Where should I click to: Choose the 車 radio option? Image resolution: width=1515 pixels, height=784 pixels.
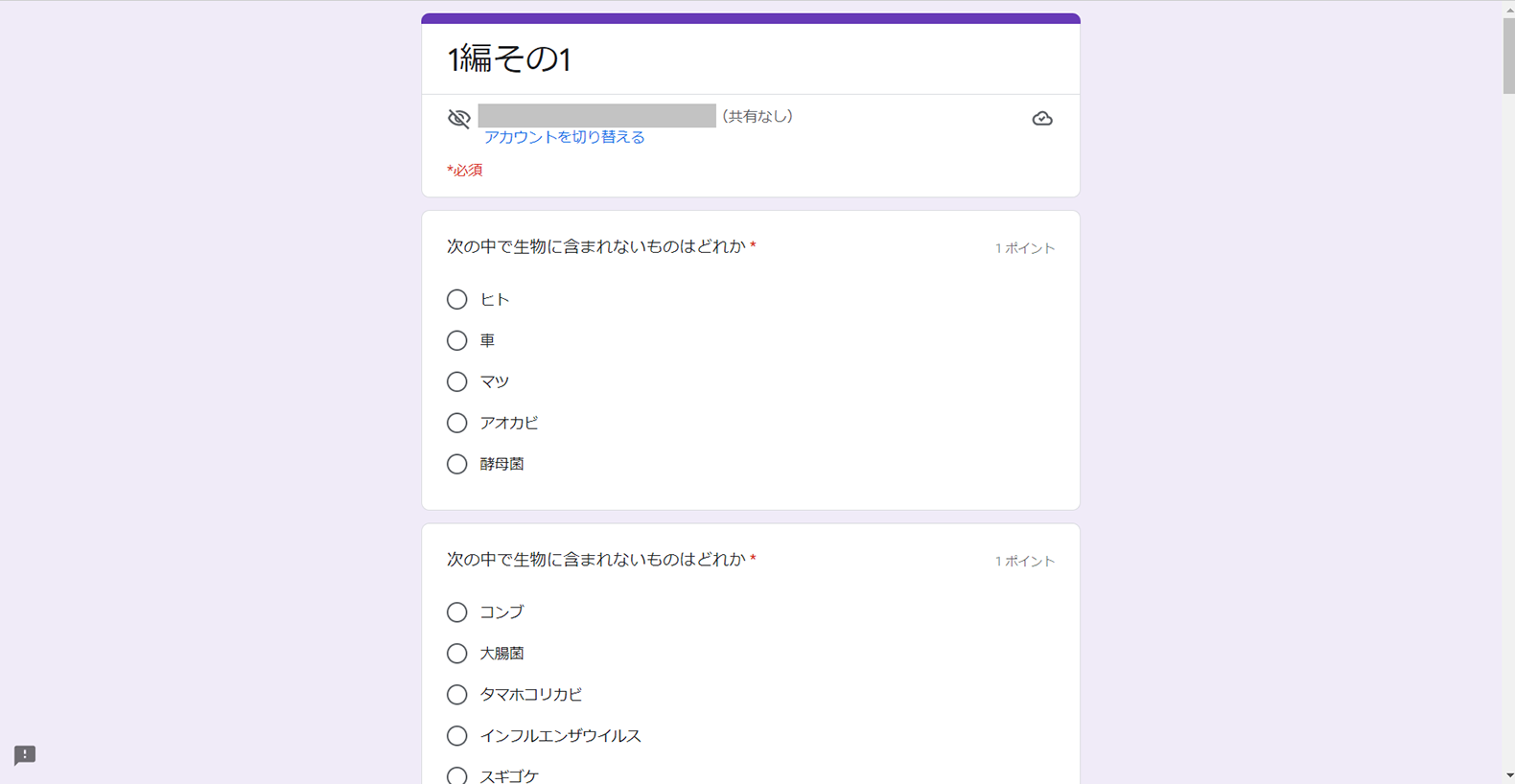[457, 341]
